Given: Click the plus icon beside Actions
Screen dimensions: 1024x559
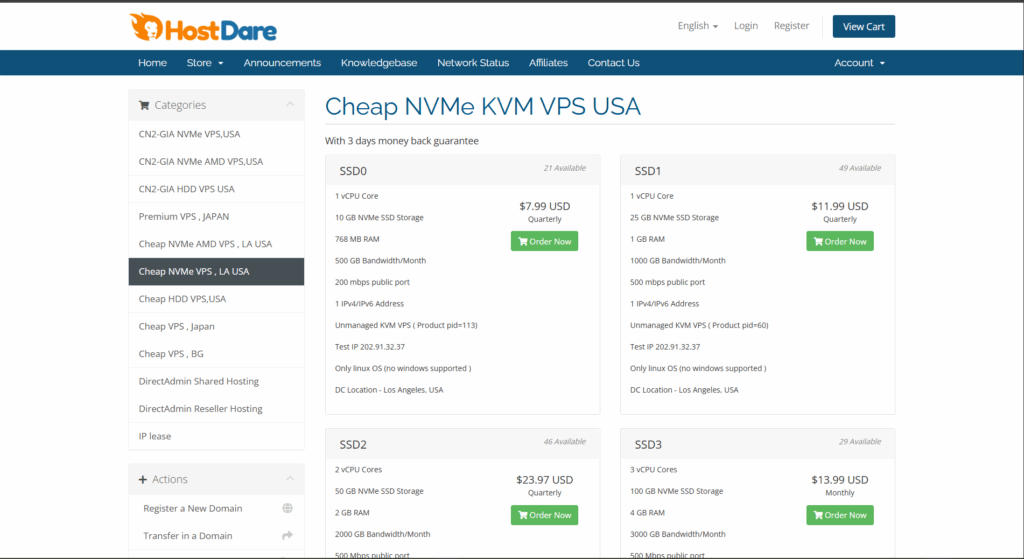Looking at the screenshot, I should tap(142, 479).
